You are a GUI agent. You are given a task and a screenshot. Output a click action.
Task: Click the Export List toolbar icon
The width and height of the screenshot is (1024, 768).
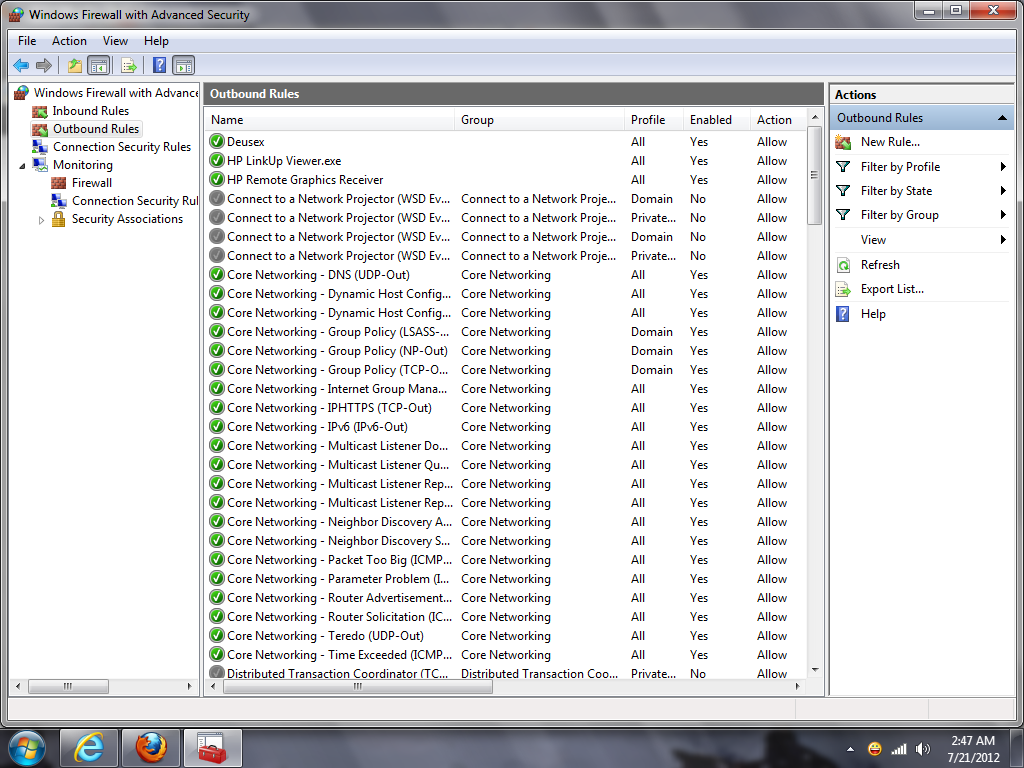point(128,66)
